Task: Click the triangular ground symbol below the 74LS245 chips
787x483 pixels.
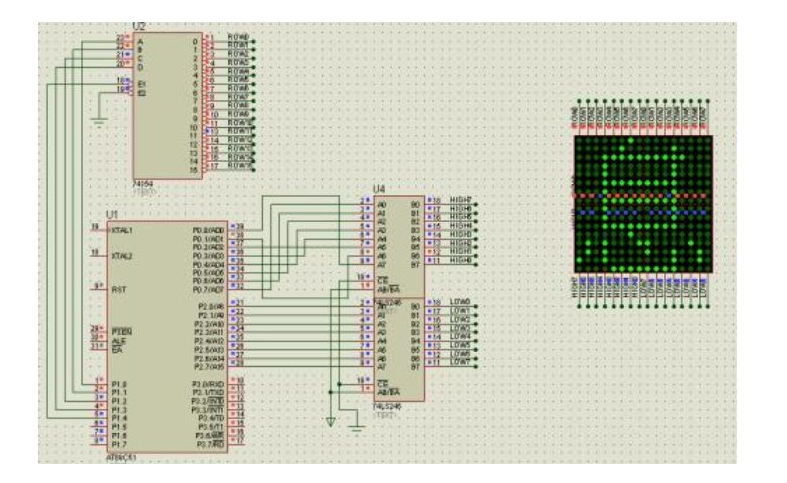Action: pyautogui.click(x=330, y=422)
